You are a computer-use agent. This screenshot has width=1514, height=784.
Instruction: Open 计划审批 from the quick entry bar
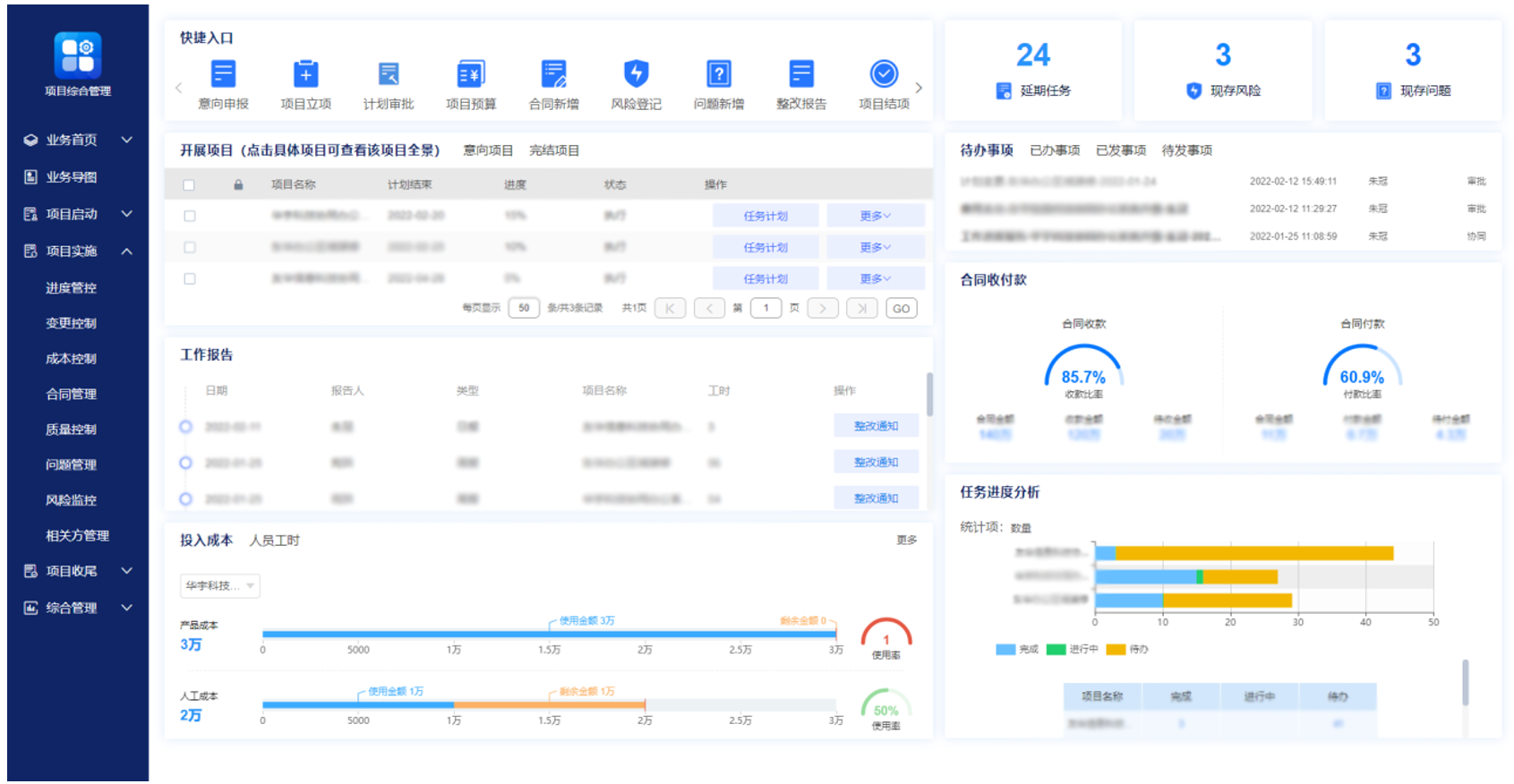[389, 73]
